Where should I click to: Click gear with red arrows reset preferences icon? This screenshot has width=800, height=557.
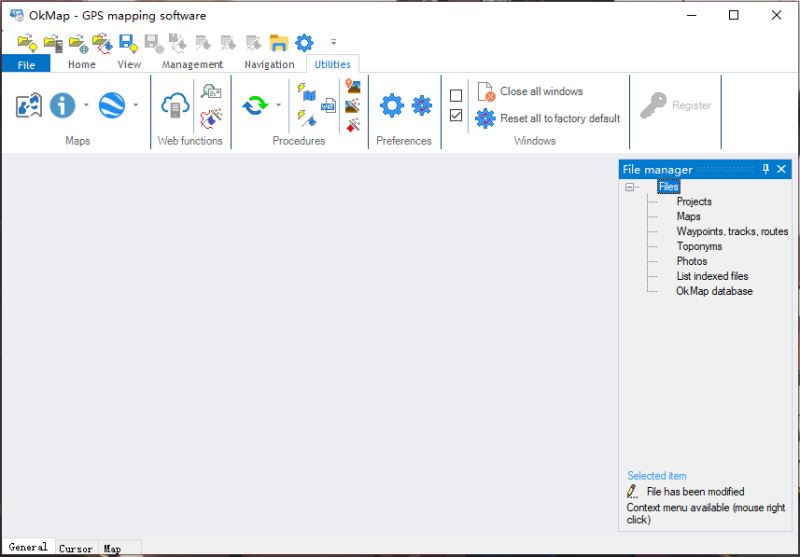click(x=421, y=106)
